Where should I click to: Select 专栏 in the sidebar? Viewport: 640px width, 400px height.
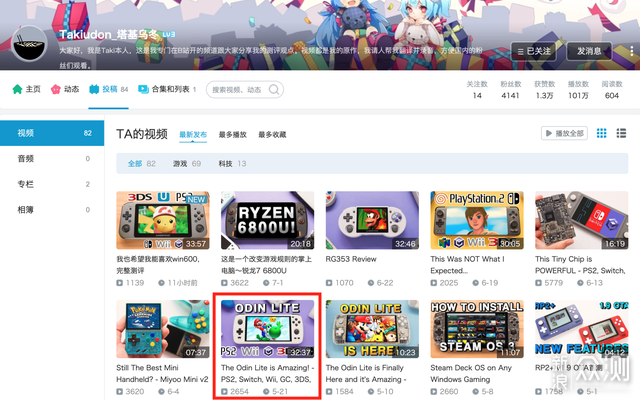(52, 184)
